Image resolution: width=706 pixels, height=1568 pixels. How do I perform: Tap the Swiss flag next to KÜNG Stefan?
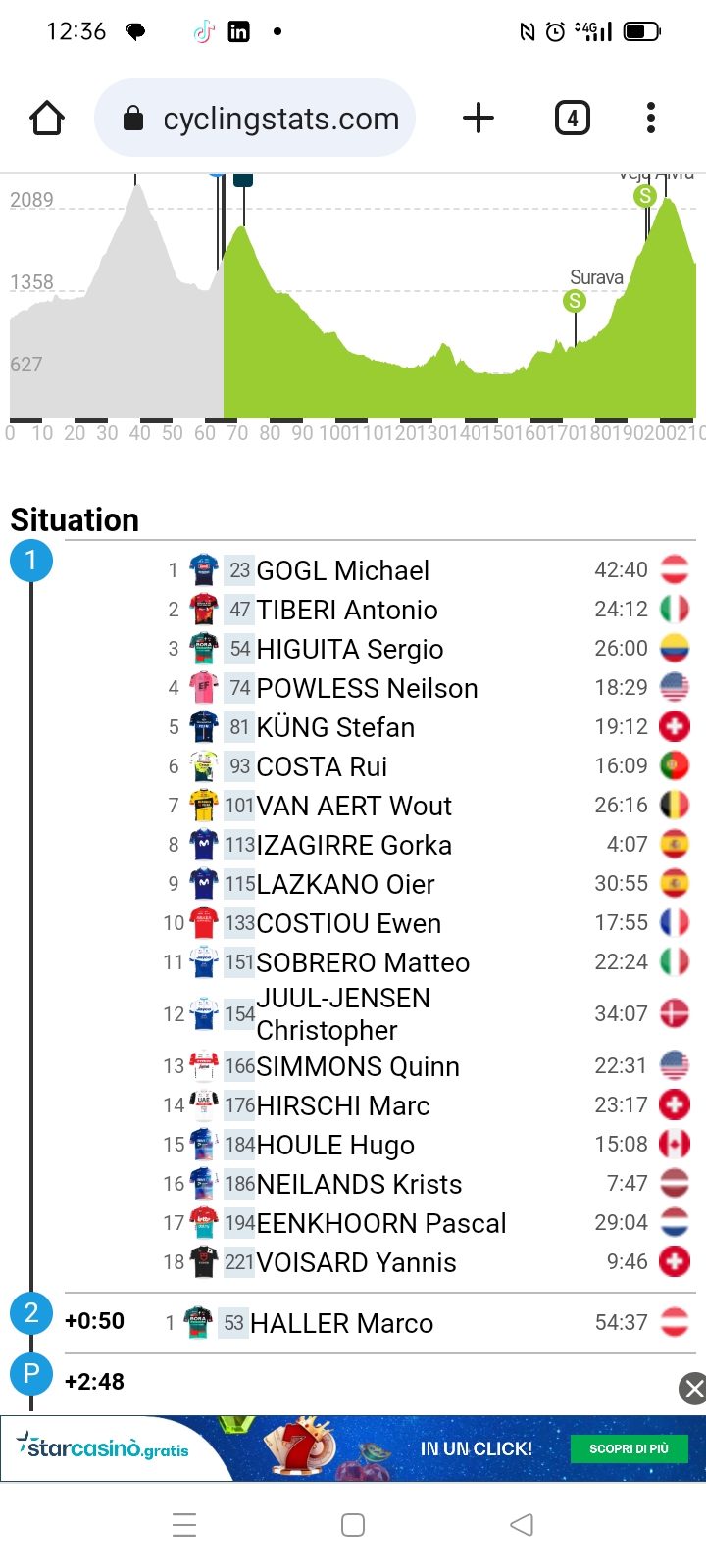pyautogui.click(x=675, y=726)
